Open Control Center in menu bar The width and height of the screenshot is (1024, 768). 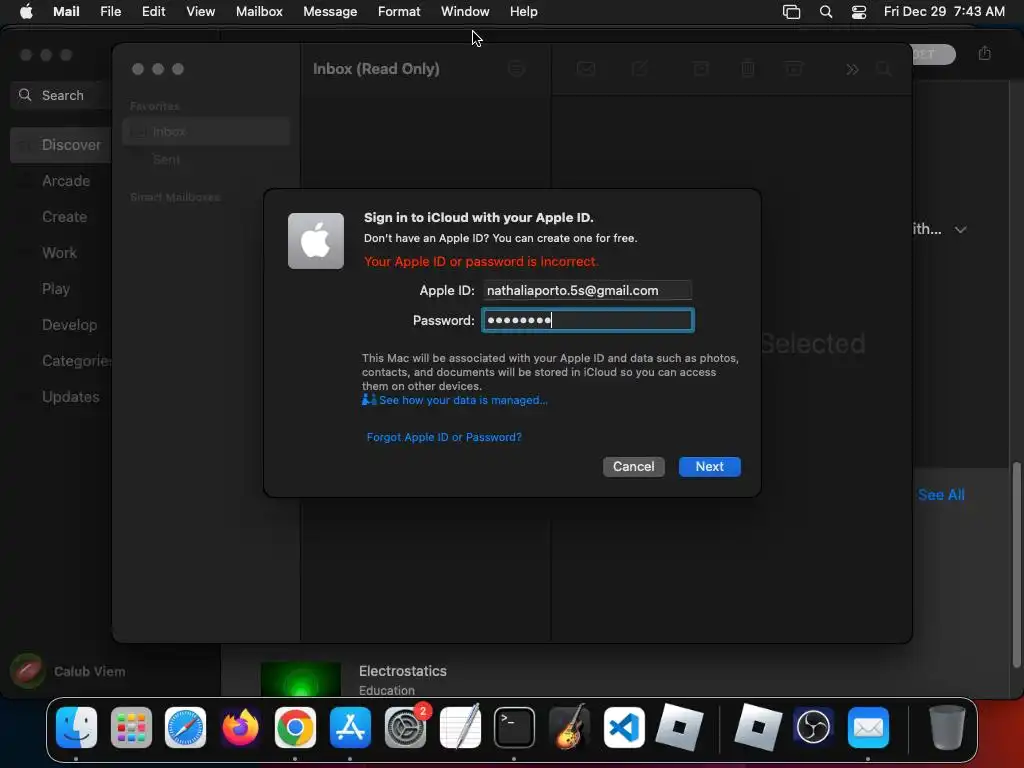pos(859,12)
